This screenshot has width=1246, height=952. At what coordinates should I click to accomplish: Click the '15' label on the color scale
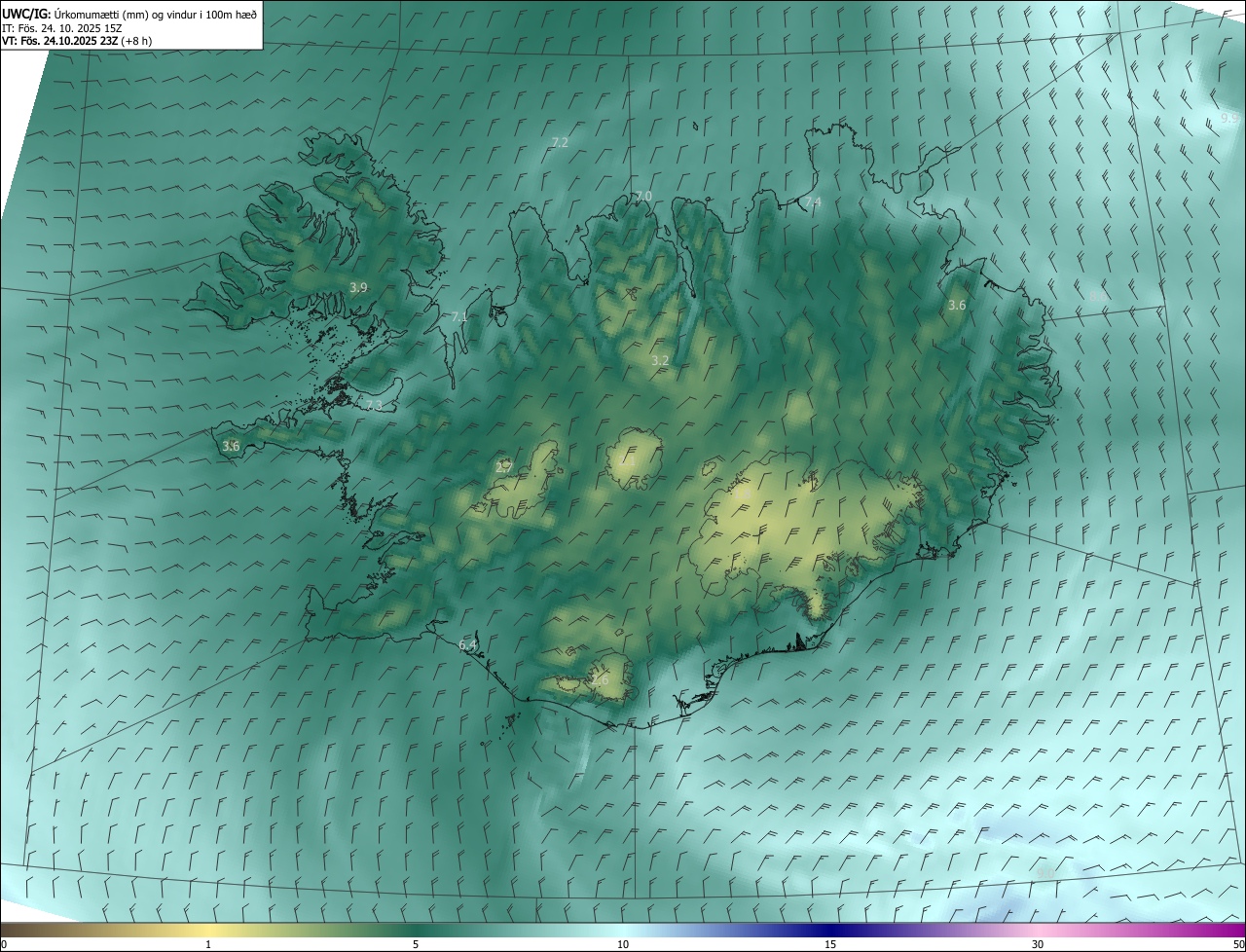(x=830, y=945)
